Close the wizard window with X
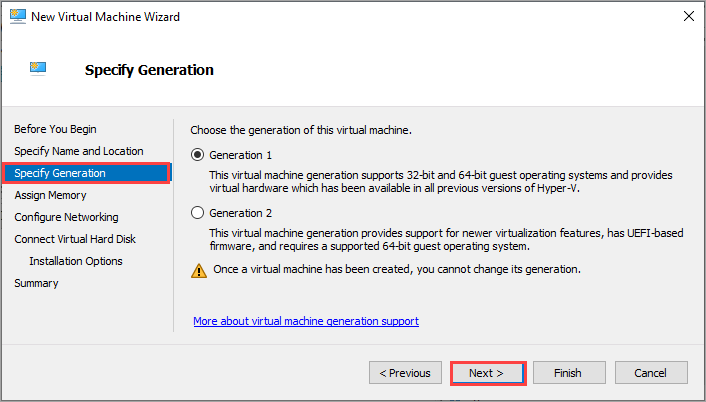This screenshot has height=402, width=706. 688,16
